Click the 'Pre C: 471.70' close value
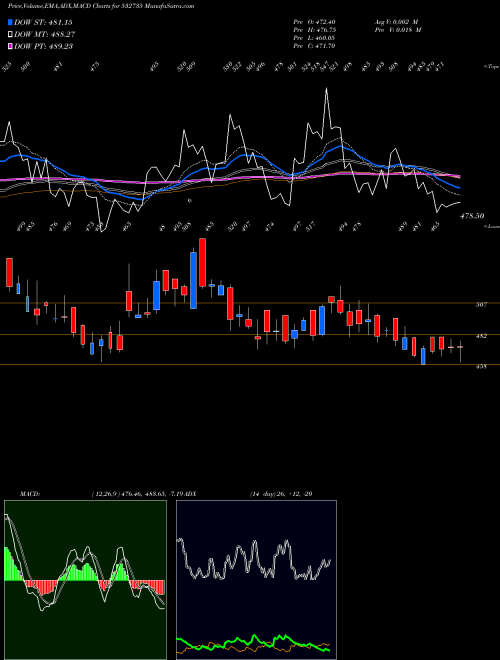 tap(314, 46)
